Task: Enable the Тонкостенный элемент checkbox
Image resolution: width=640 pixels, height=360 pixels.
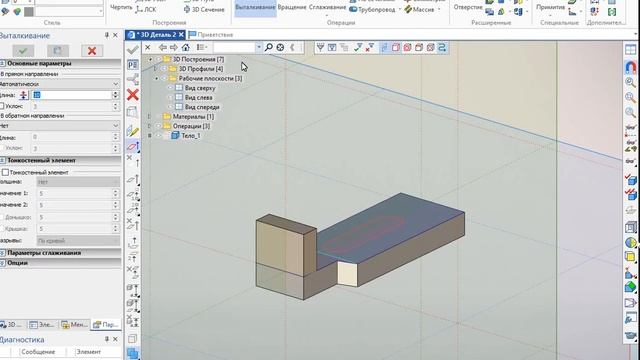Action: [x=5, y=172]
